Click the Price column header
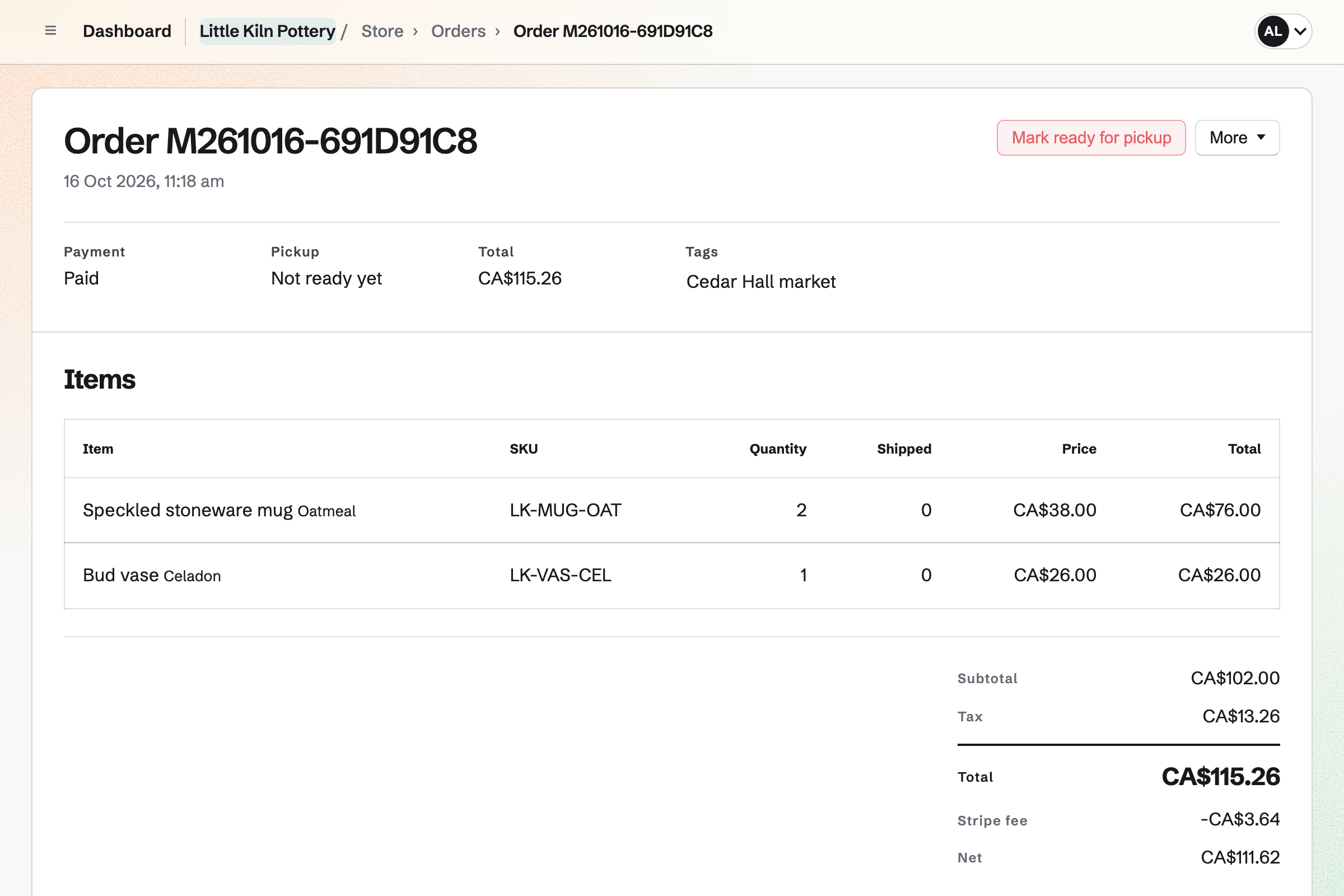Image resolution: width=1344 pixels, height=896 pixels. click(1079, 449)
